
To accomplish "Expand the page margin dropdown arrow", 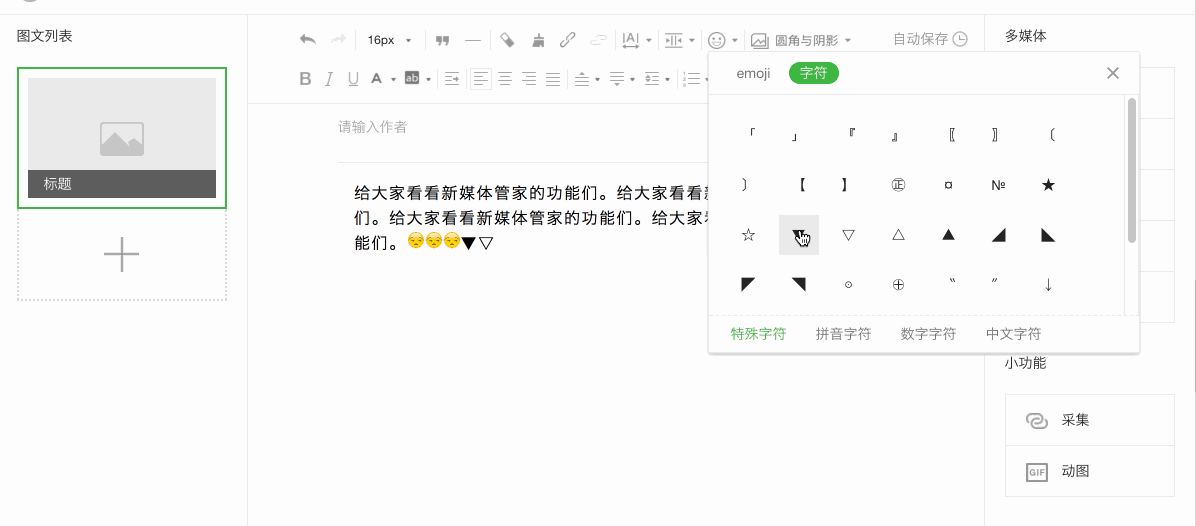I will [692, 40].
